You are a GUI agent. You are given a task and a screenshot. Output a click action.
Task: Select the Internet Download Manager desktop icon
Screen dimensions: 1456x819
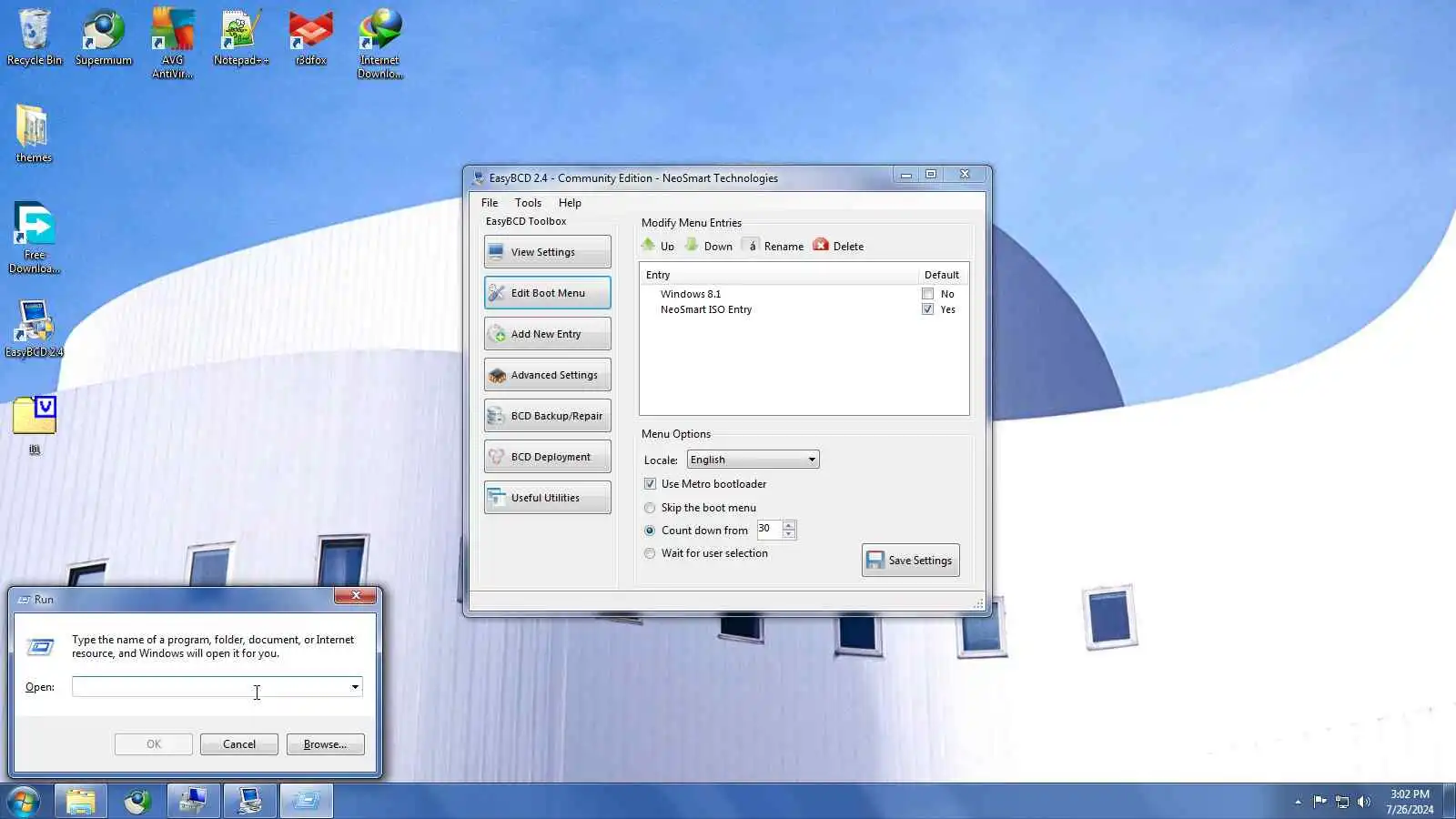pos(379,43)
